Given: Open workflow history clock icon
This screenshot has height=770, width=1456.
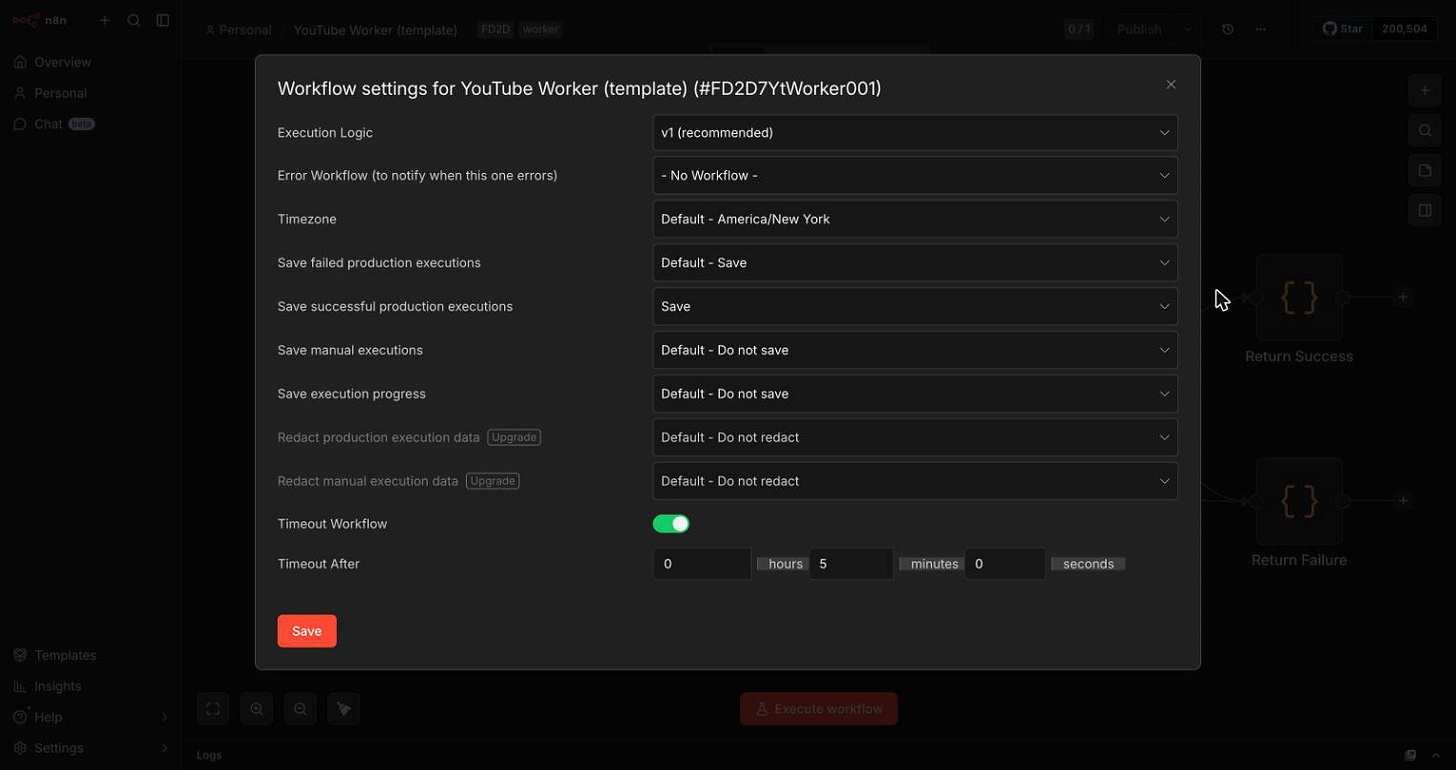Looking at the screenshot, I should 1228,29.
